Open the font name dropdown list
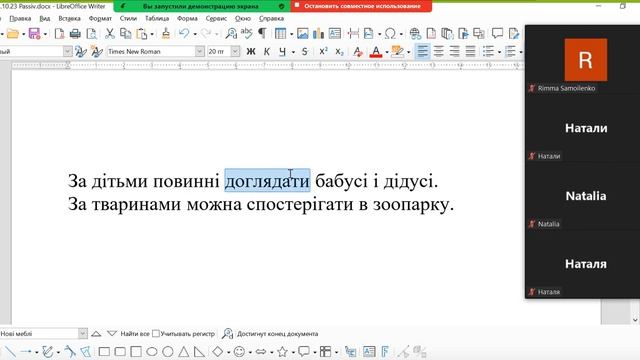 coord(199,51)
